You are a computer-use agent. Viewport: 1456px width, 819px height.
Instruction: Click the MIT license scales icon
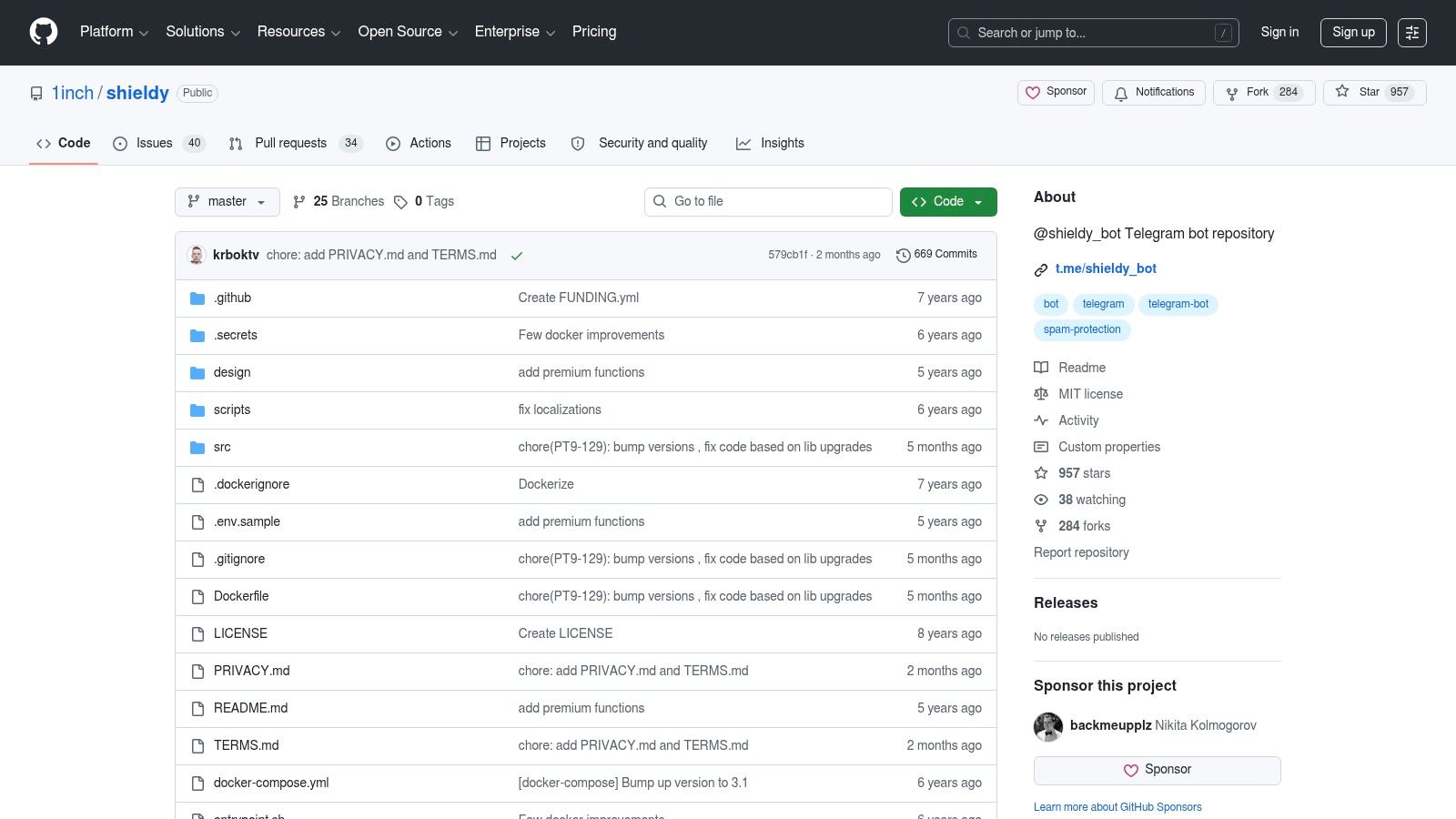coord(1041,394)
